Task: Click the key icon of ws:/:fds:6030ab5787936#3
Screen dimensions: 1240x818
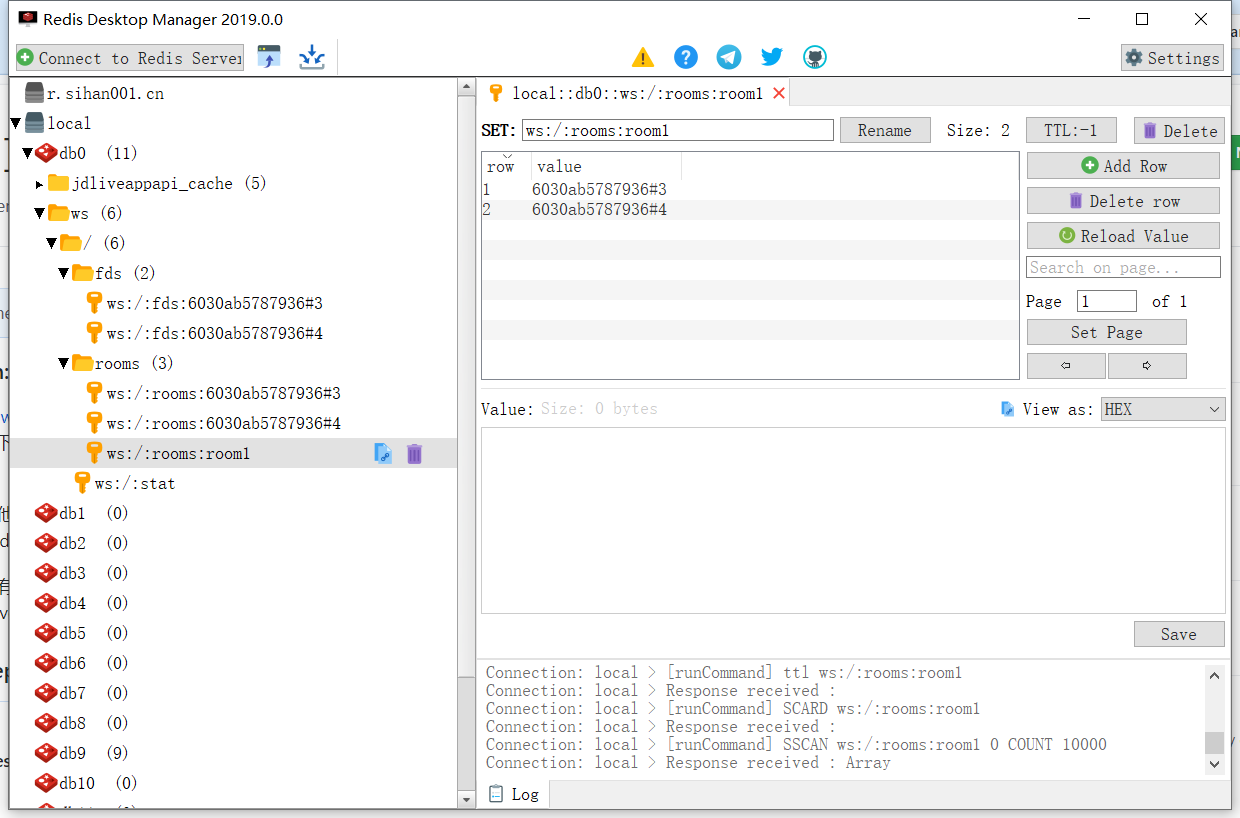Action: tap(94, 304)
